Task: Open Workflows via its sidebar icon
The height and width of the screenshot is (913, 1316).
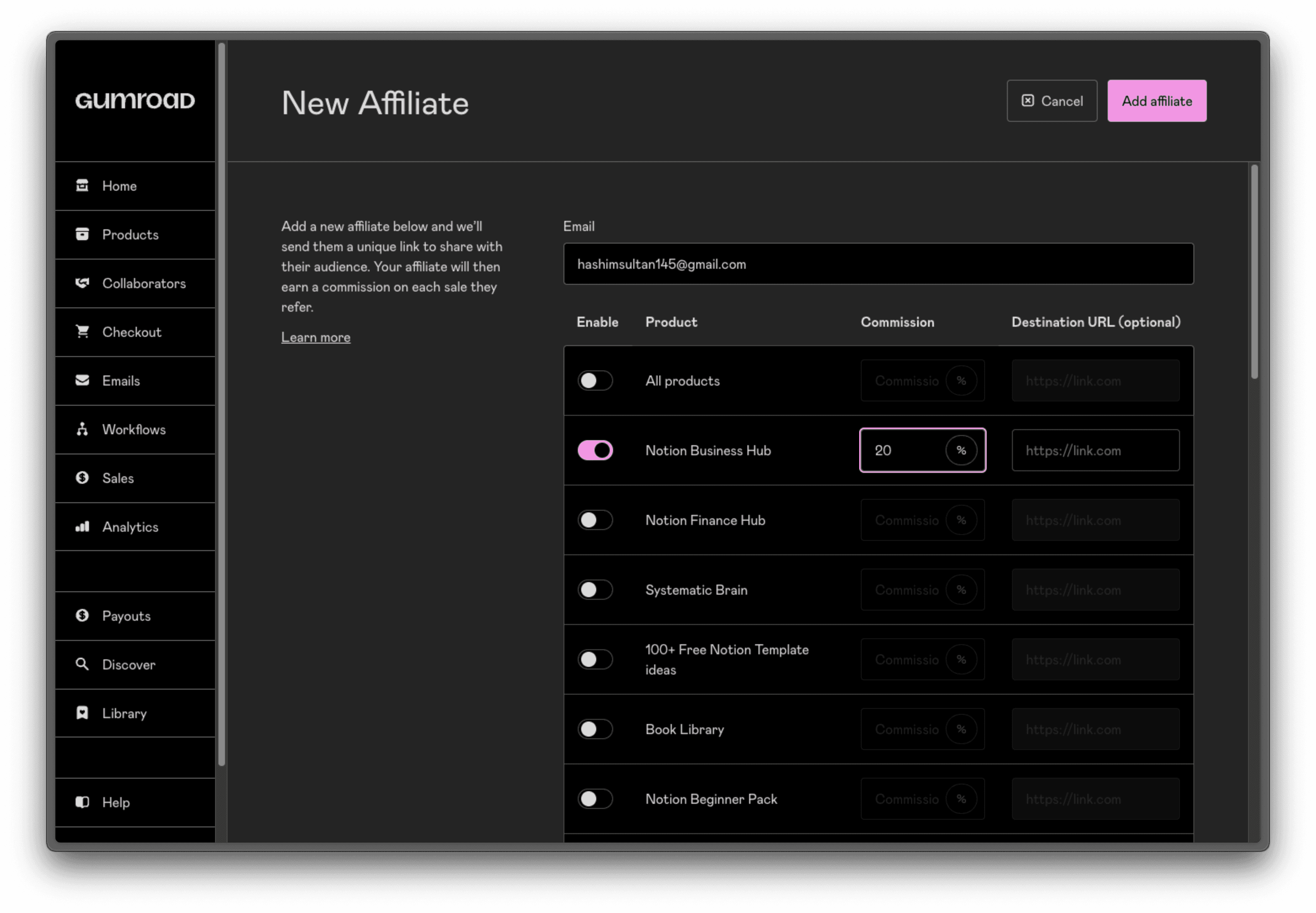Action: pyautogui.click(x=82, y=430)
